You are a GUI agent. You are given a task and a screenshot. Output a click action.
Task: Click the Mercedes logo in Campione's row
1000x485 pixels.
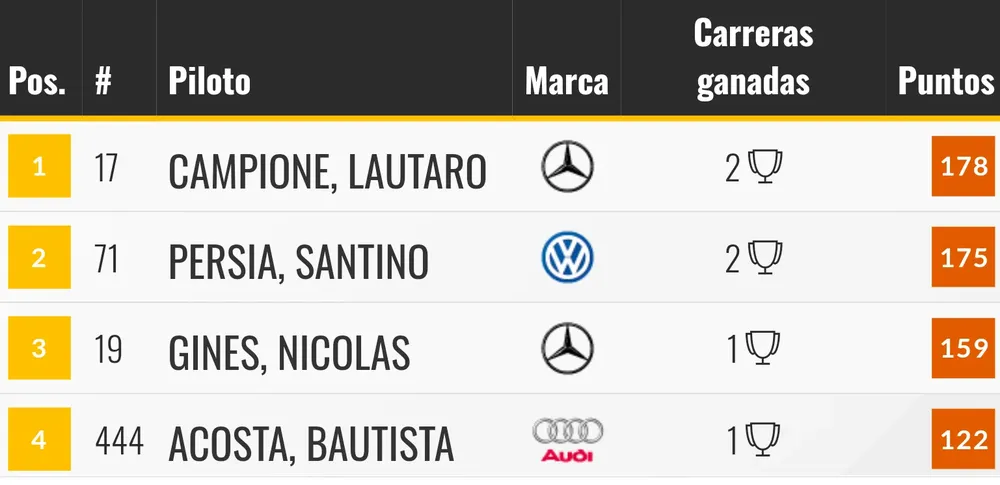567,166
